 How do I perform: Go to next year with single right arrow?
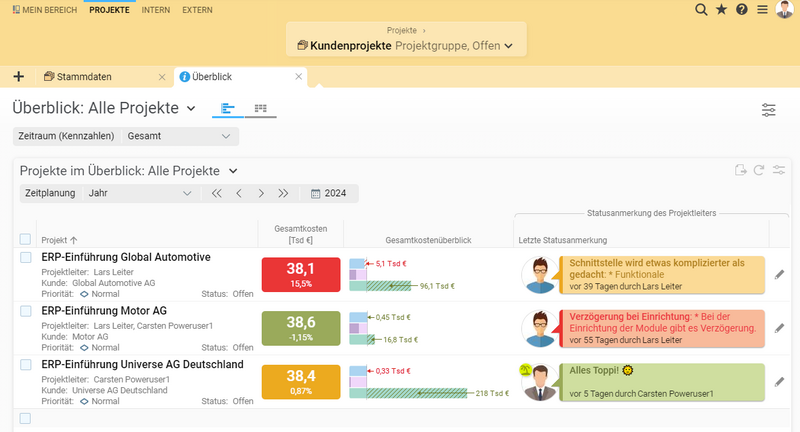click(261, 193)
